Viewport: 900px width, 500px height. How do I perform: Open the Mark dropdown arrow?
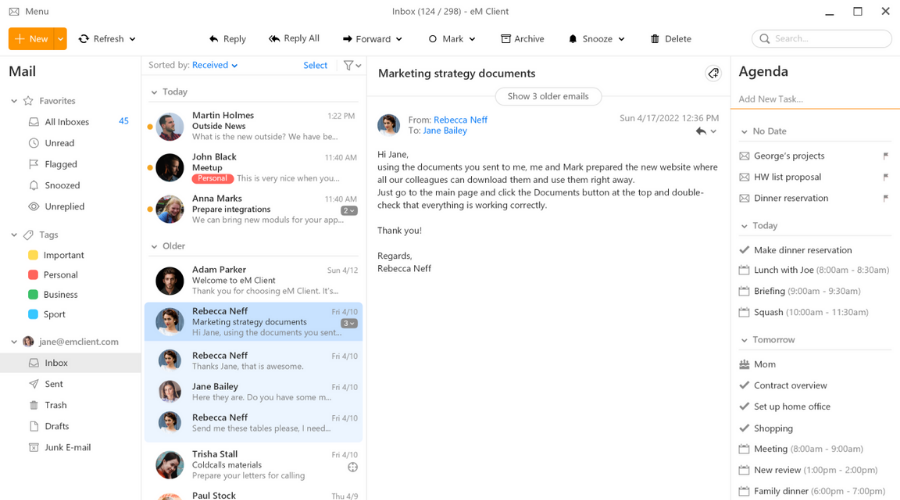click(x=472, y=39)
